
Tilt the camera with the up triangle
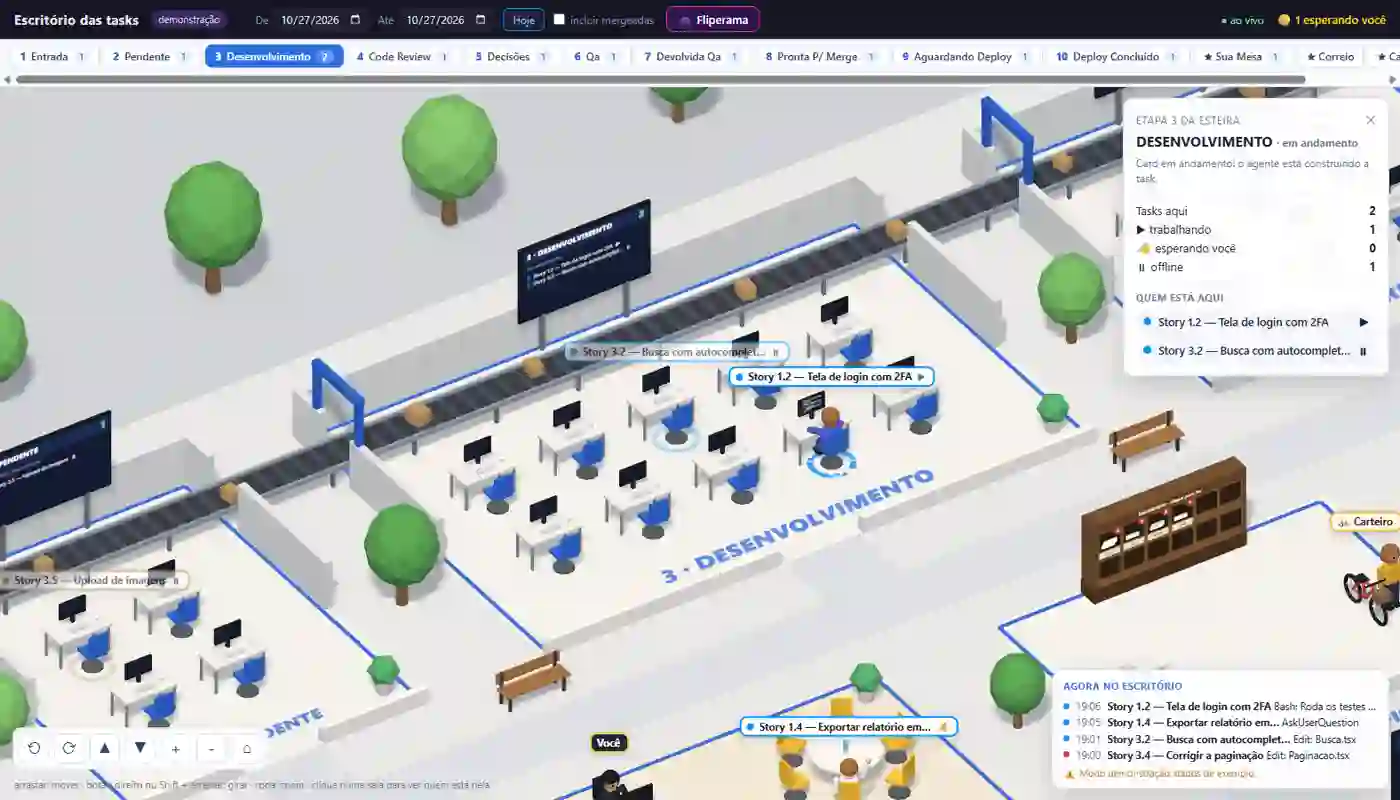[x=104, y=748]
